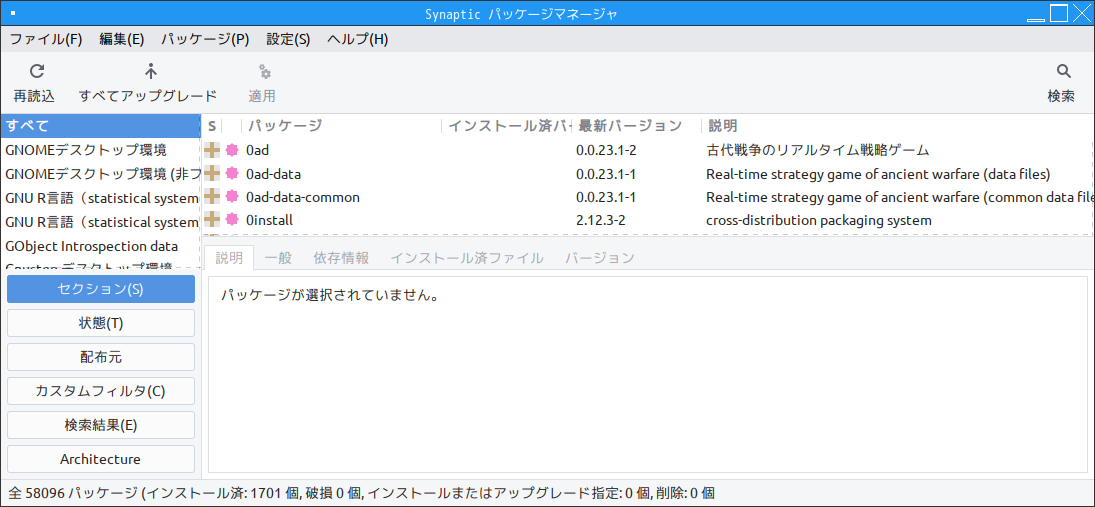
Task: Sort by the 説明 column header
Action: 897,126
